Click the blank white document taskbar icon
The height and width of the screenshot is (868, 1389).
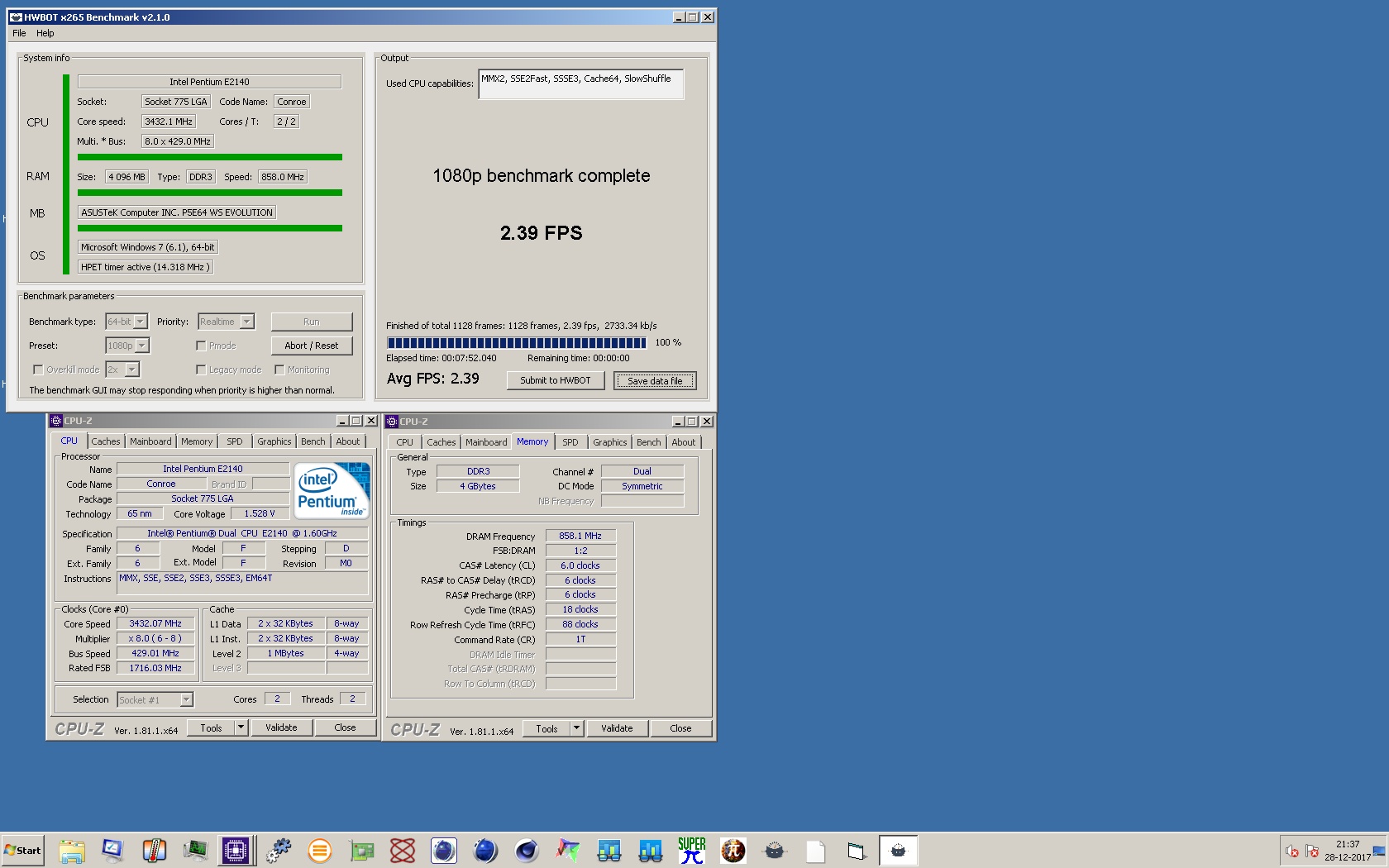[816, 850]
